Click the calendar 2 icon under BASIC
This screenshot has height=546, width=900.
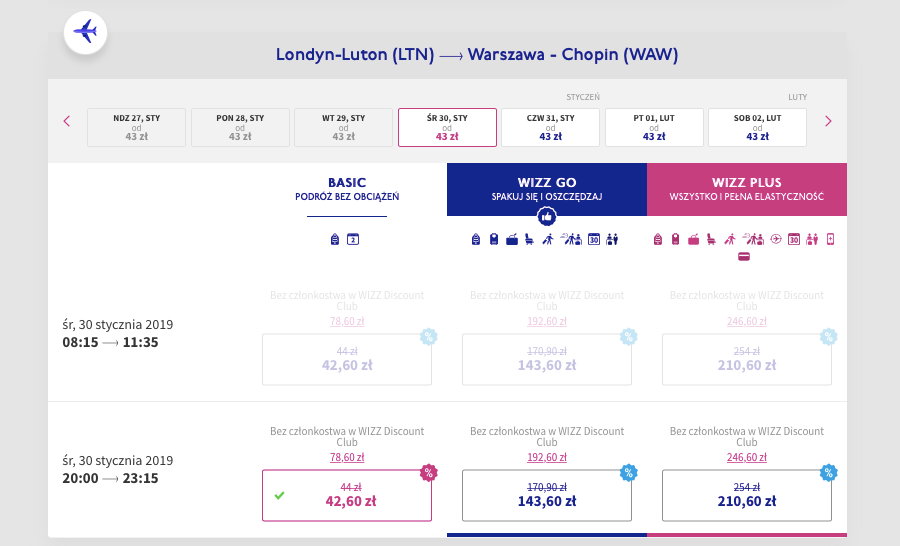pos(353,239)
